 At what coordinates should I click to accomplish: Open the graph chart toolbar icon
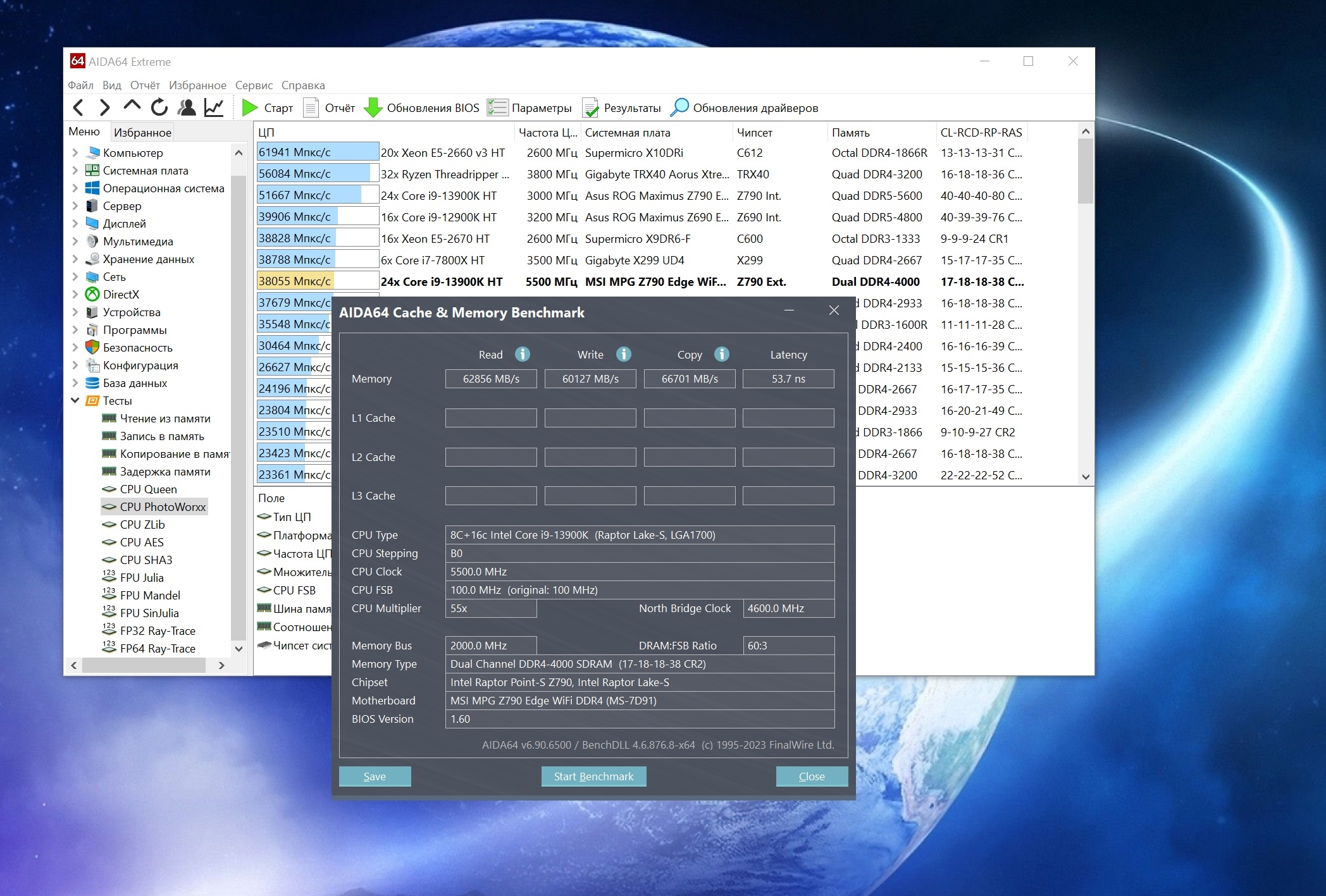(x=214, y=107)
